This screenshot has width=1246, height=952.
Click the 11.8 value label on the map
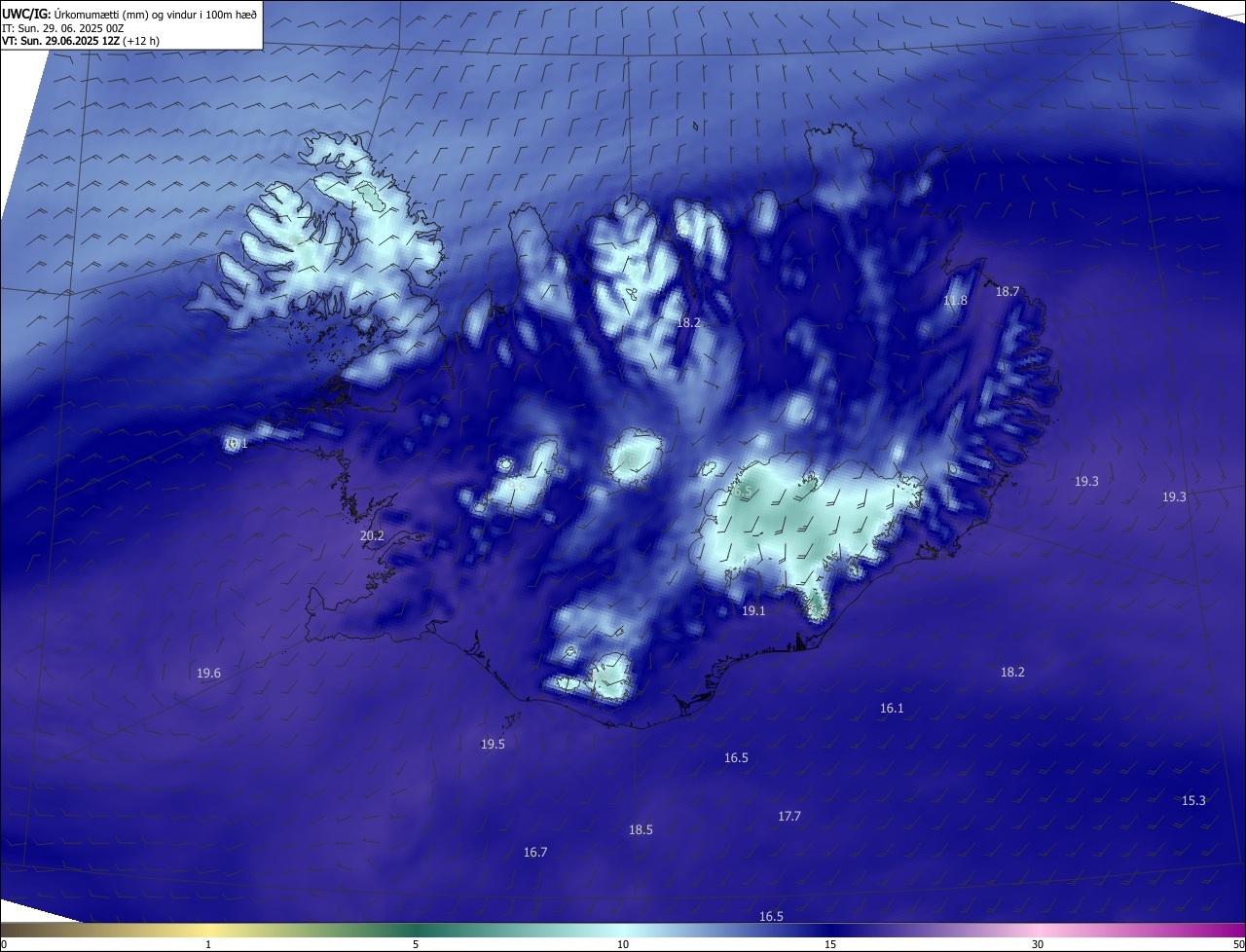[956, 301]
